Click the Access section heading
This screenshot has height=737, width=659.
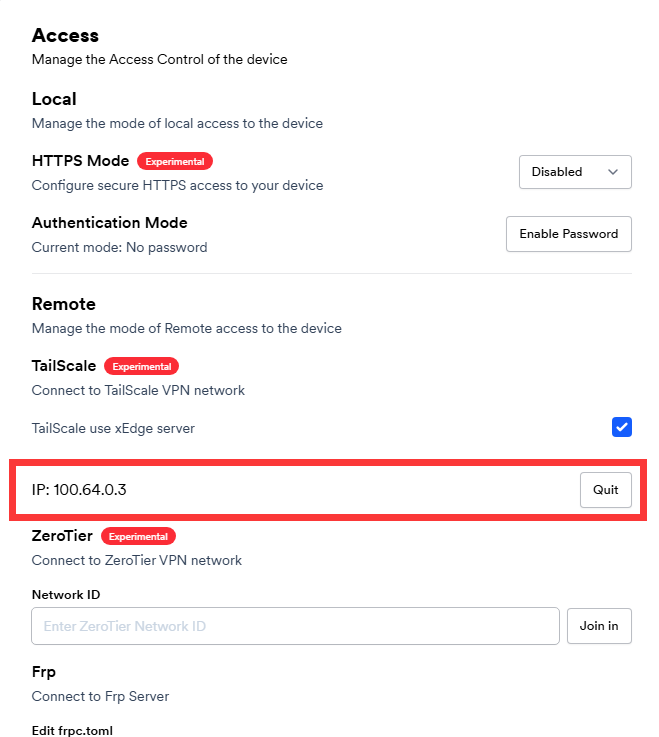[65, 35]
